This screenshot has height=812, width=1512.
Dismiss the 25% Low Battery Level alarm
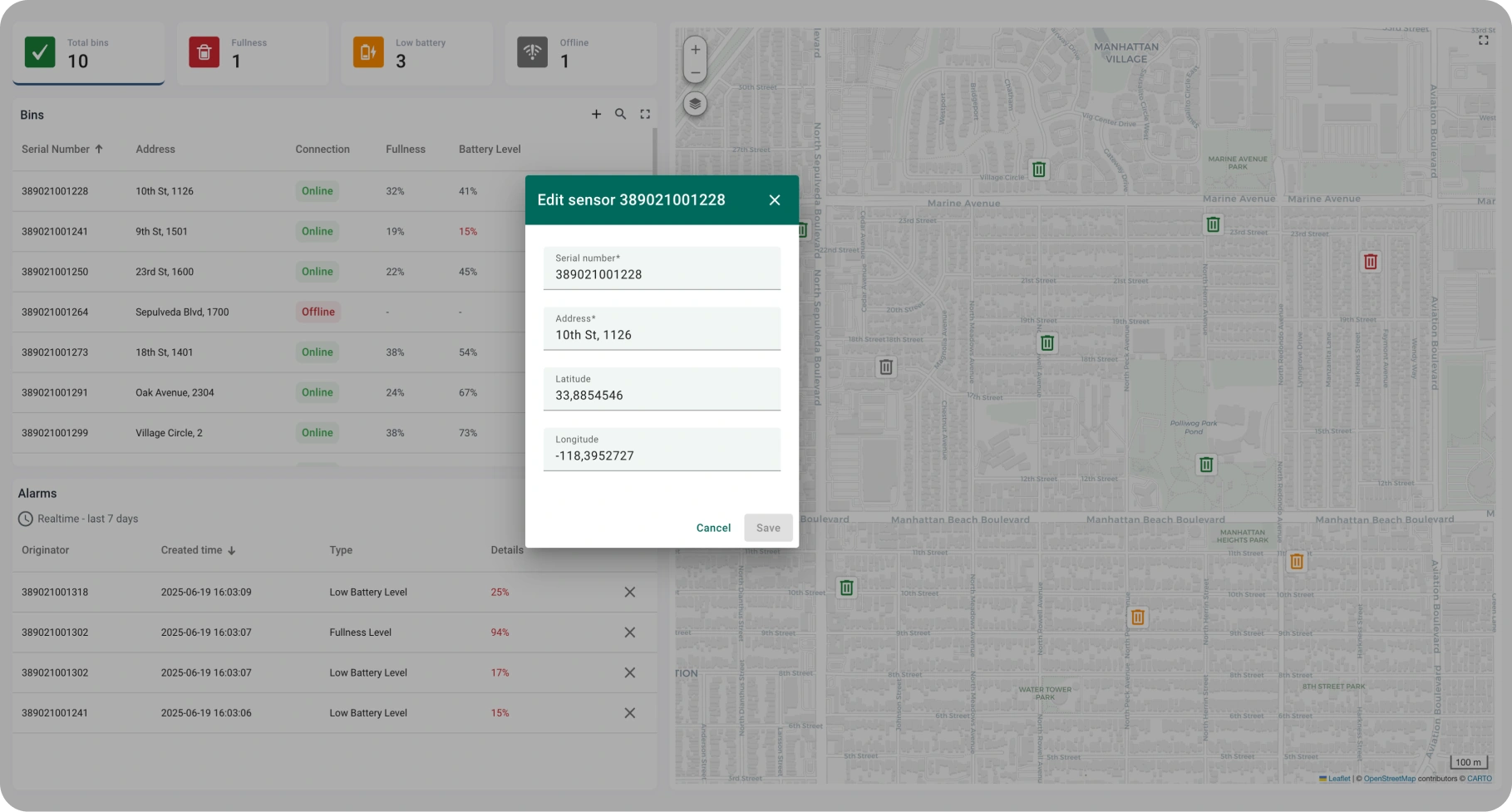629,592
